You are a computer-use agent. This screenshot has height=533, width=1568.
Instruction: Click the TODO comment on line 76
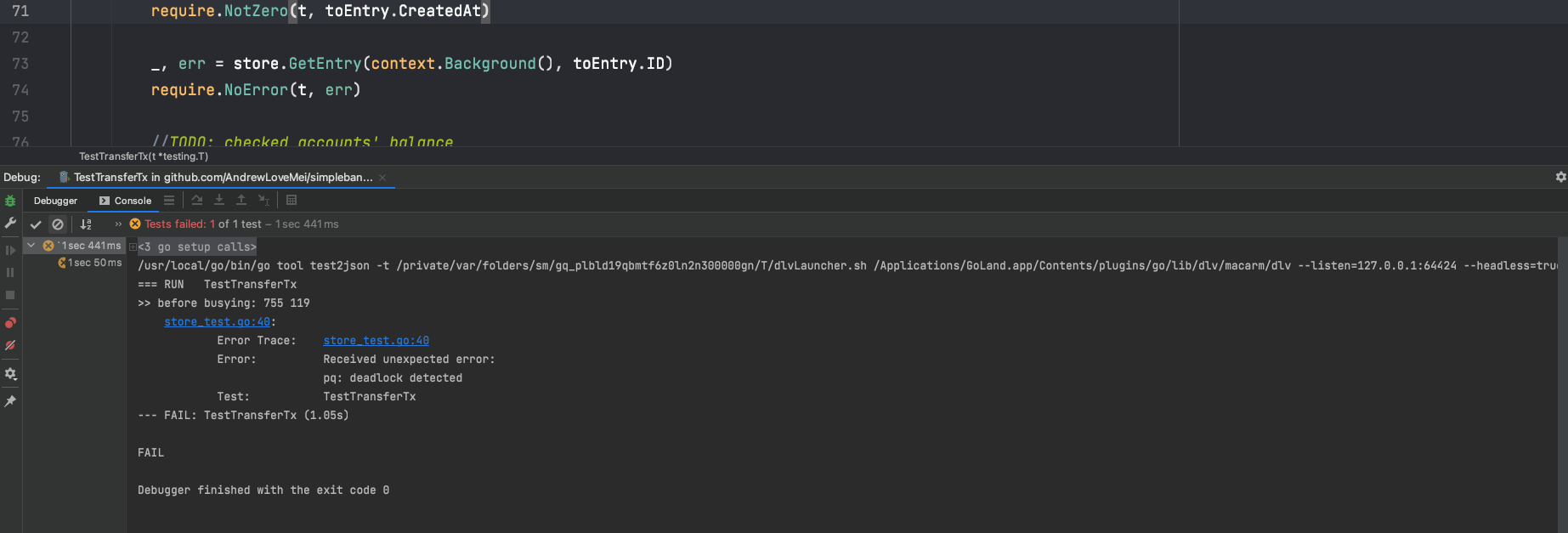pyautogui.click(x=303, y=141)
